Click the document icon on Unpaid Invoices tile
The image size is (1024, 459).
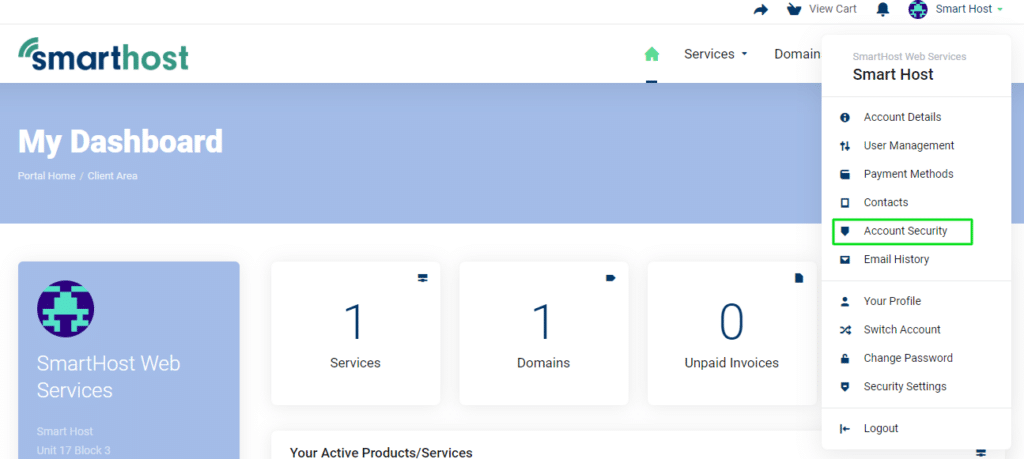pos(799,278)
